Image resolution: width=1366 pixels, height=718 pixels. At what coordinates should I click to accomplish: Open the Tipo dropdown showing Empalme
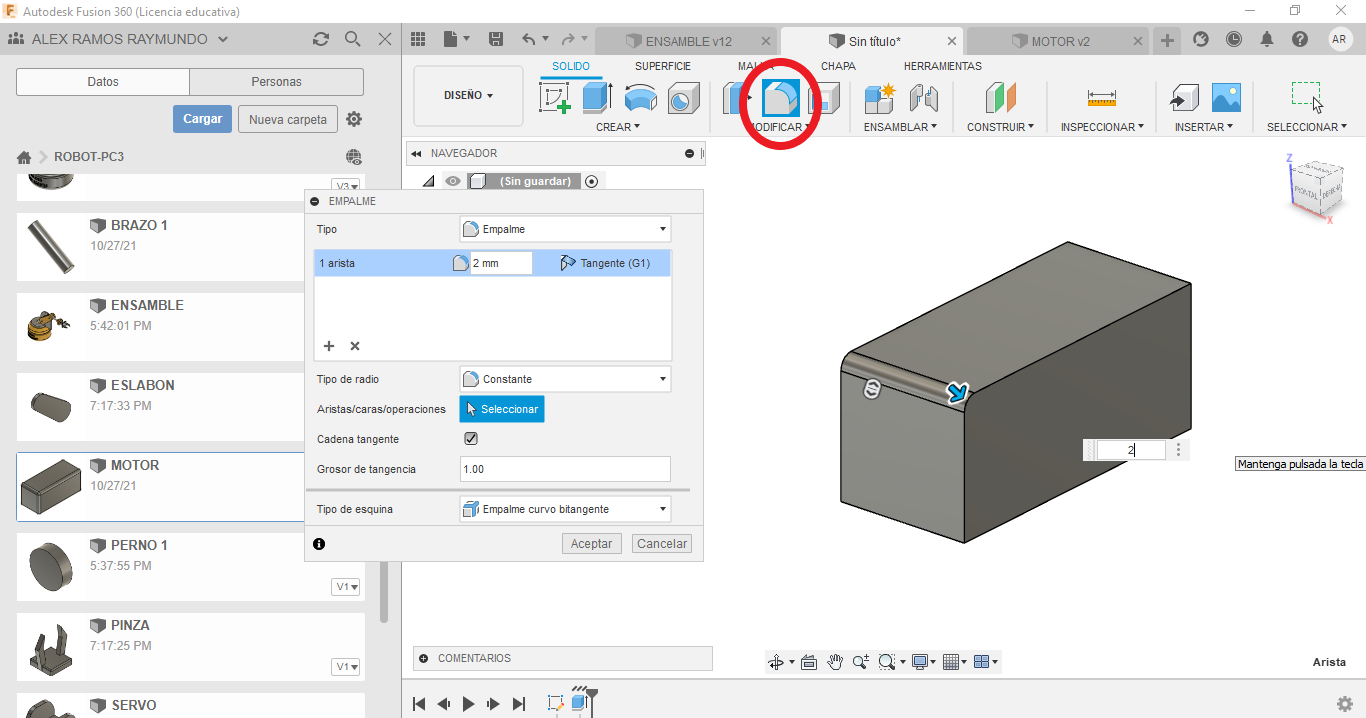click(565, 229)
